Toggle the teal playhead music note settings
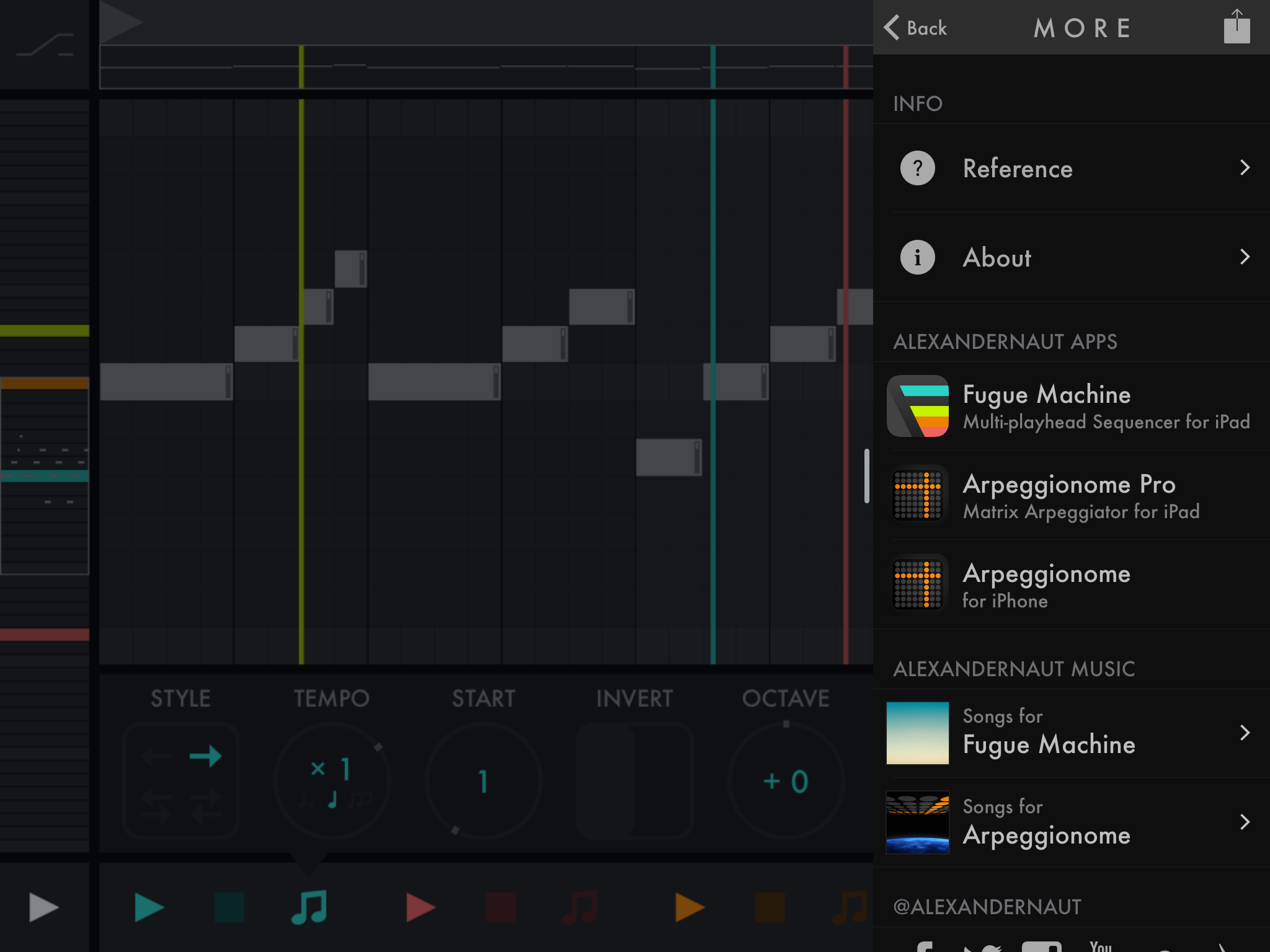1270x952 pixels. (309, 907)
